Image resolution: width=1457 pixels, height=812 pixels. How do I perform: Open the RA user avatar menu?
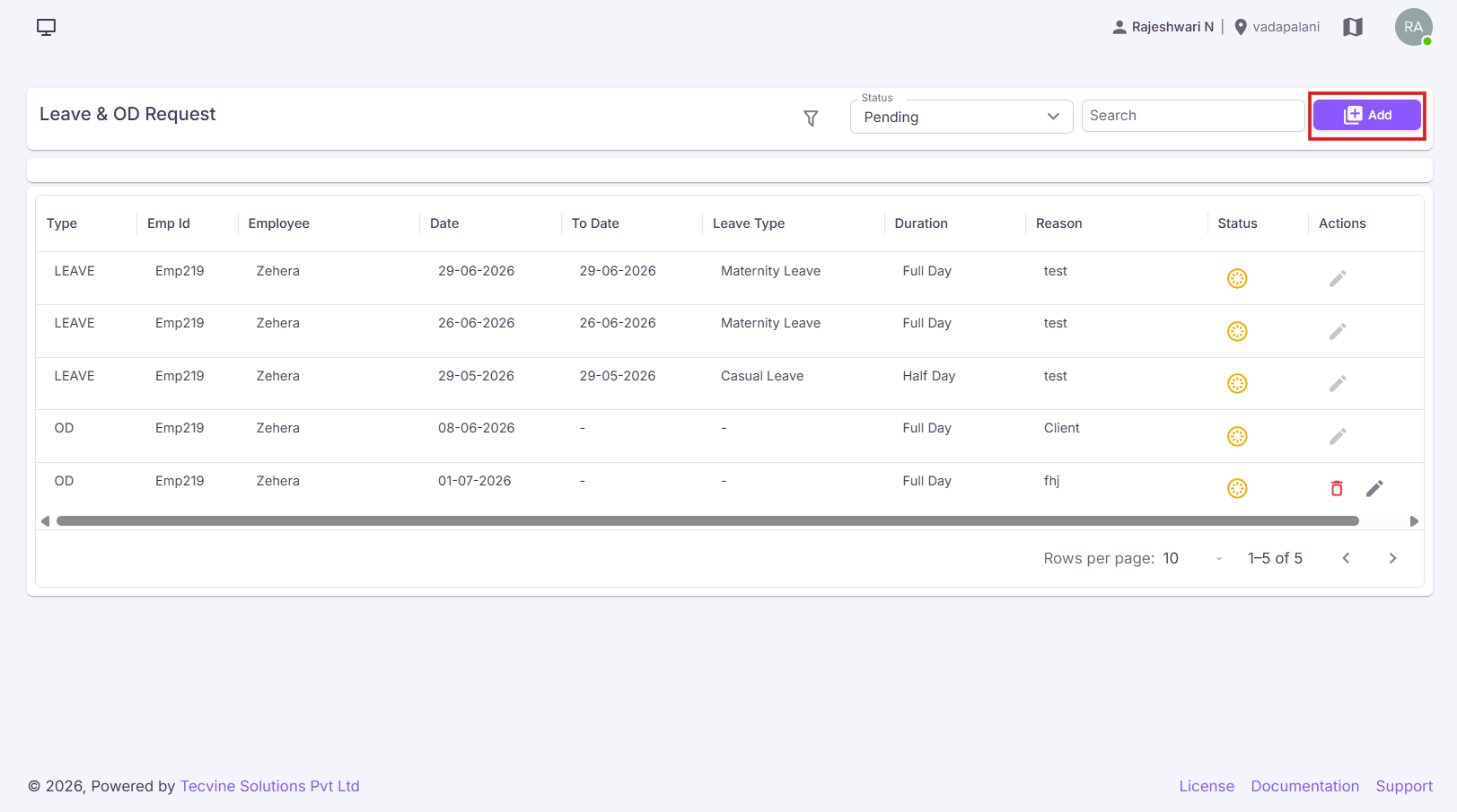pyautogui.click(x=1413, y=27)
